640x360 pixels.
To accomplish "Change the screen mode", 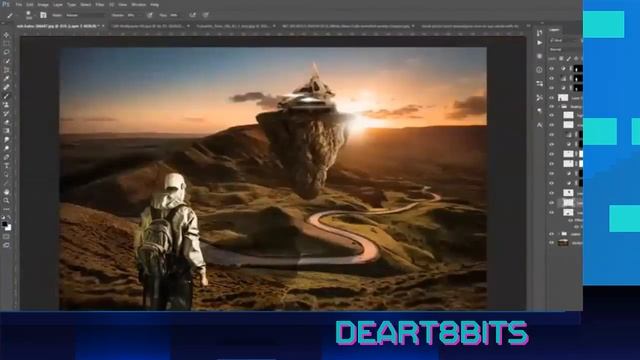I will (x=6, y=245).
